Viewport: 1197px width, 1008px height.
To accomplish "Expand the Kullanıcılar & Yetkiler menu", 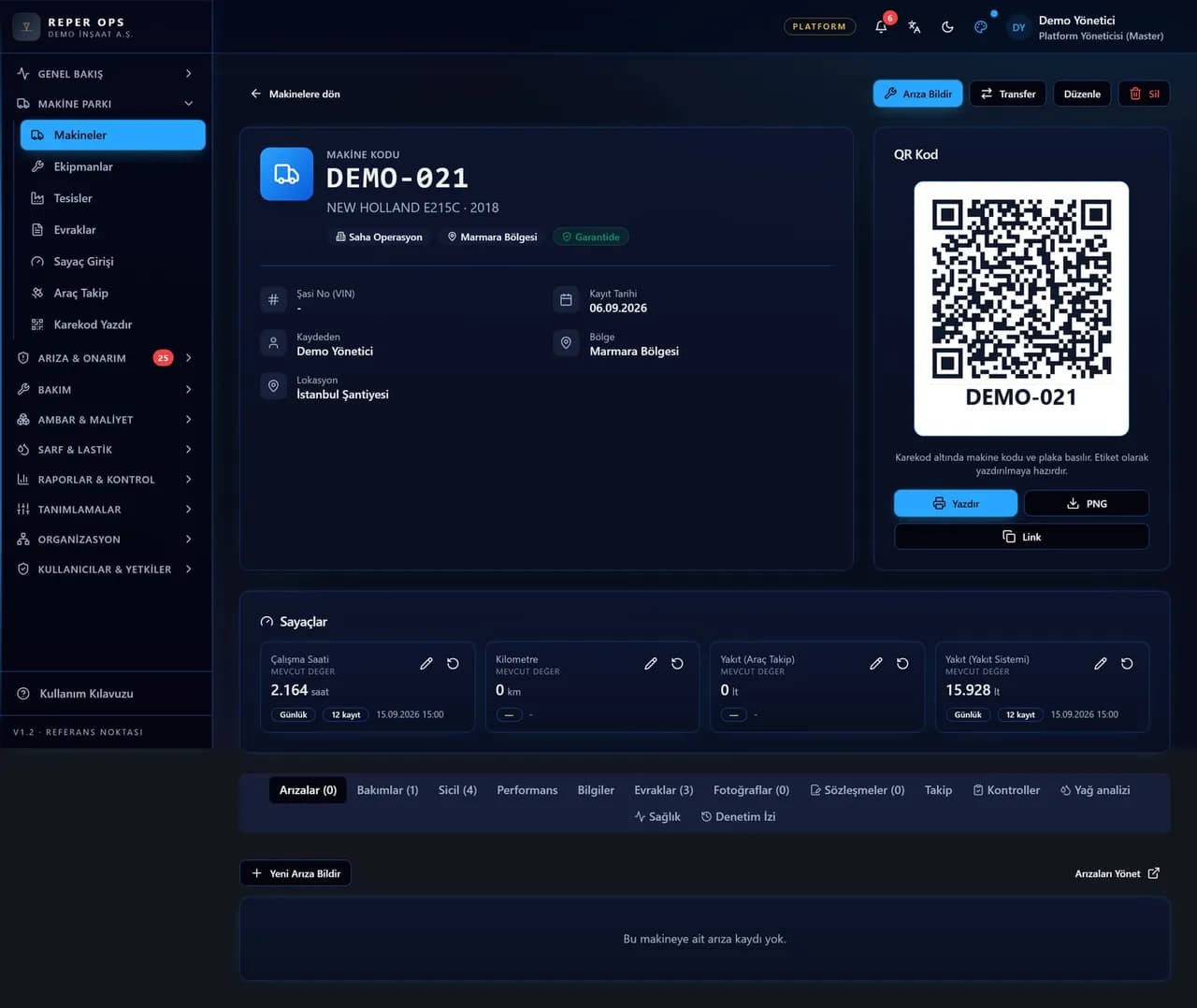I will tap(106, 569).
